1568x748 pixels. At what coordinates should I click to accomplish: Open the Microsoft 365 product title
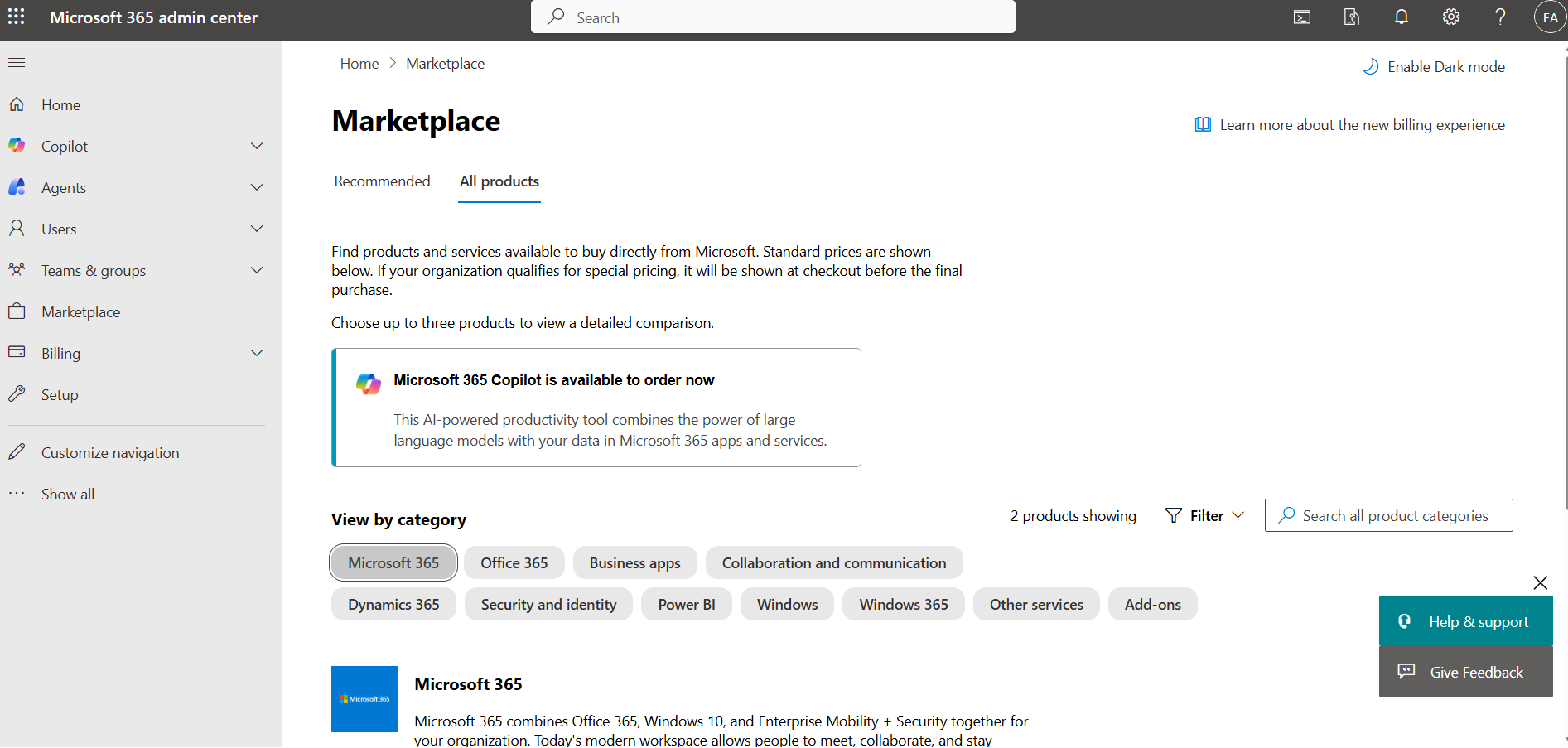coord(468,684)
